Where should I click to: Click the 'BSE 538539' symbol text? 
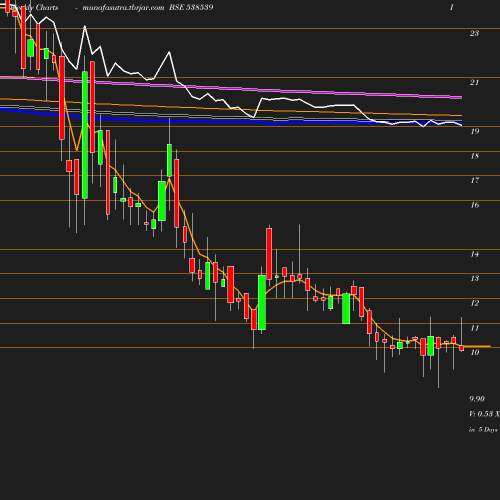pyautogui.click(x=191, y=7)
